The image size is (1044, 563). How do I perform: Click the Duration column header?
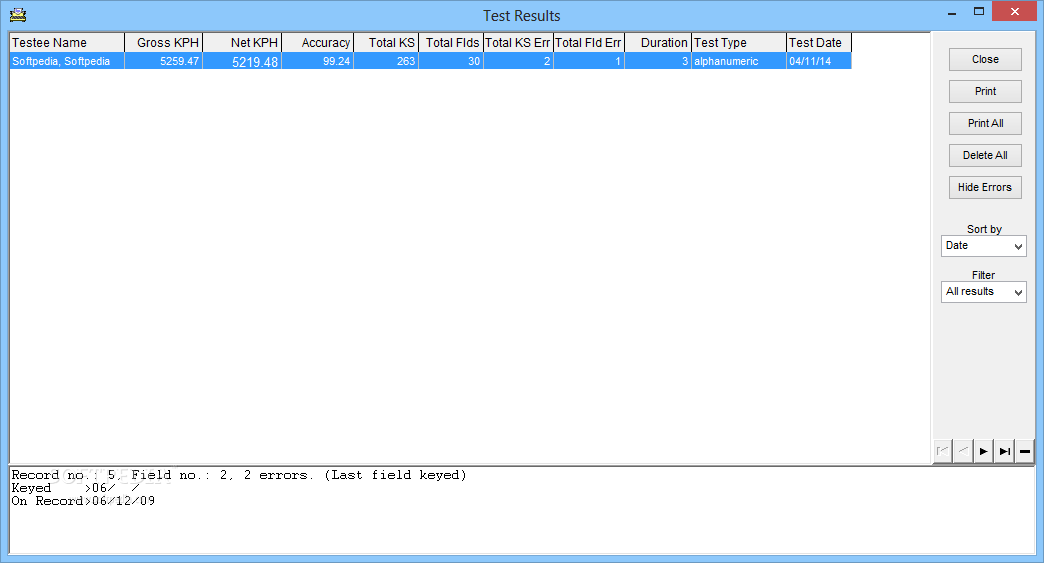pyautogui.click(x=658, y=43)
